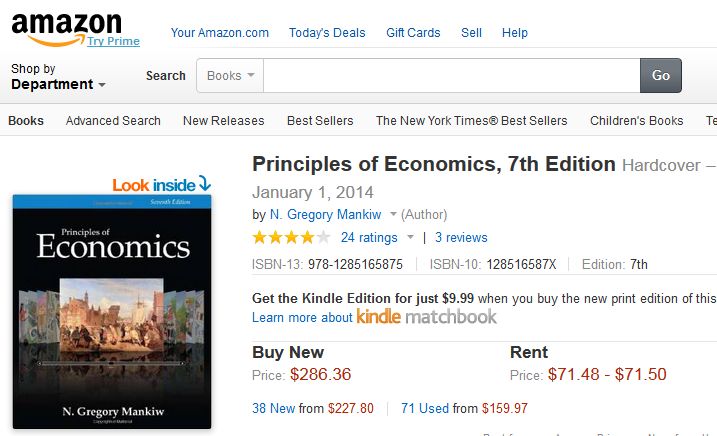Click the 71 Used offers link
Screen dimensions: 717x436
point(425,408)
